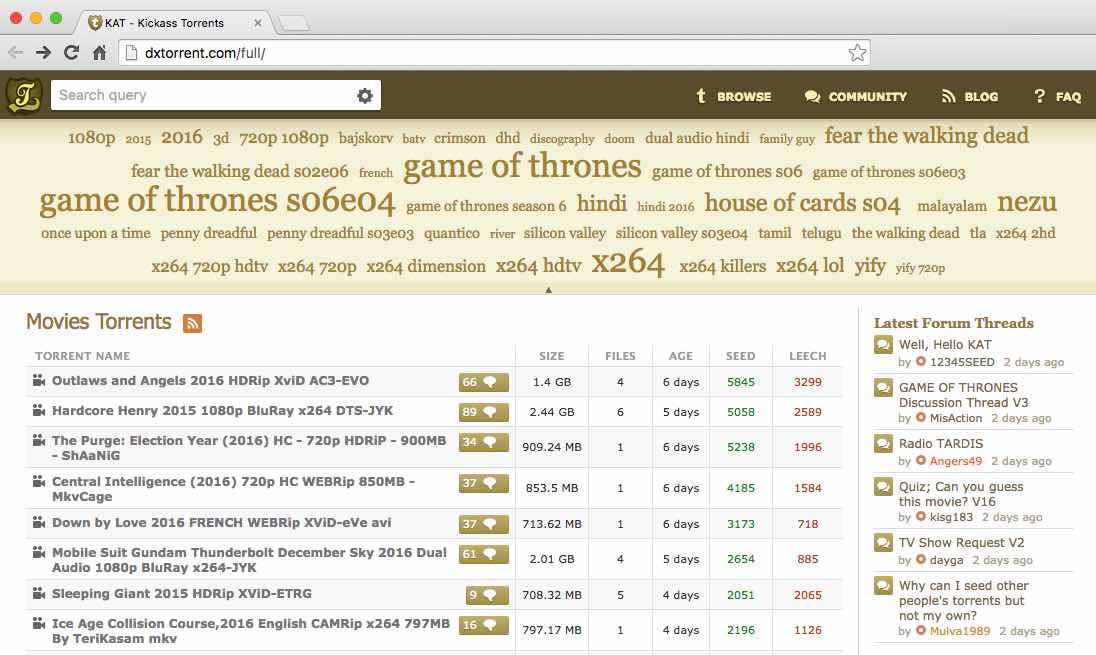Click movie icon beside Hardcore Henry
Screen dimensions: 1096x655
pos(38,411)
